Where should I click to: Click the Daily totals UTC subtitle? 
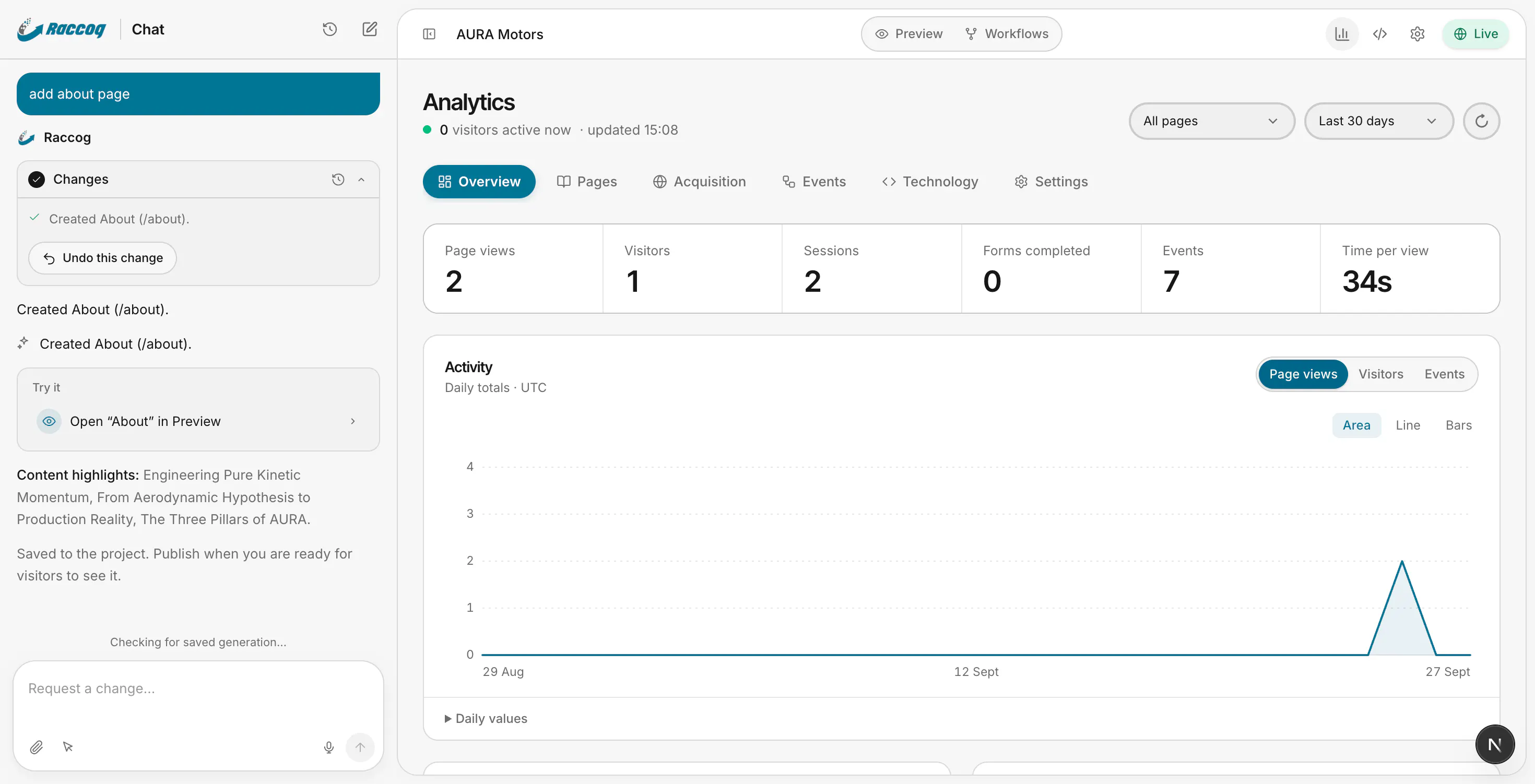495,388
